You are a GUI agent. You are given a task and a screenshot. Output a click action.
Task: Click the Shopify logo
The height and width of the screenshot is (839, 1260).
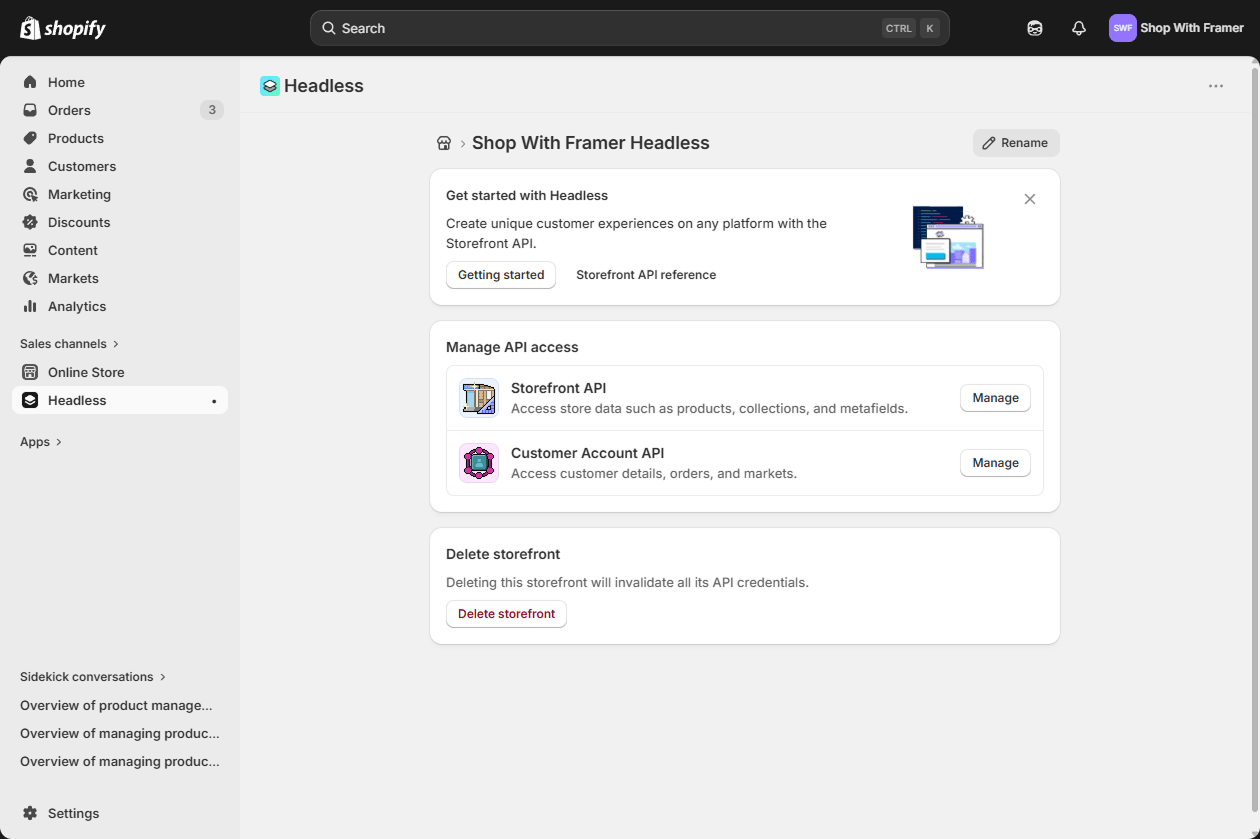point(63,28)
